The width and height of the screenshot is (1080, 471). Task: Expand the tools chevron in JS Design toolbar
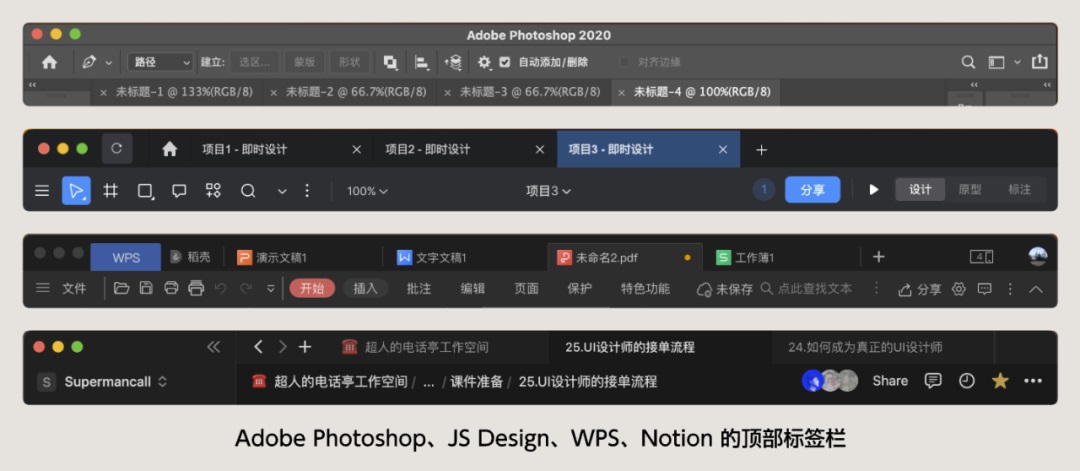click(x=282, y=191)
